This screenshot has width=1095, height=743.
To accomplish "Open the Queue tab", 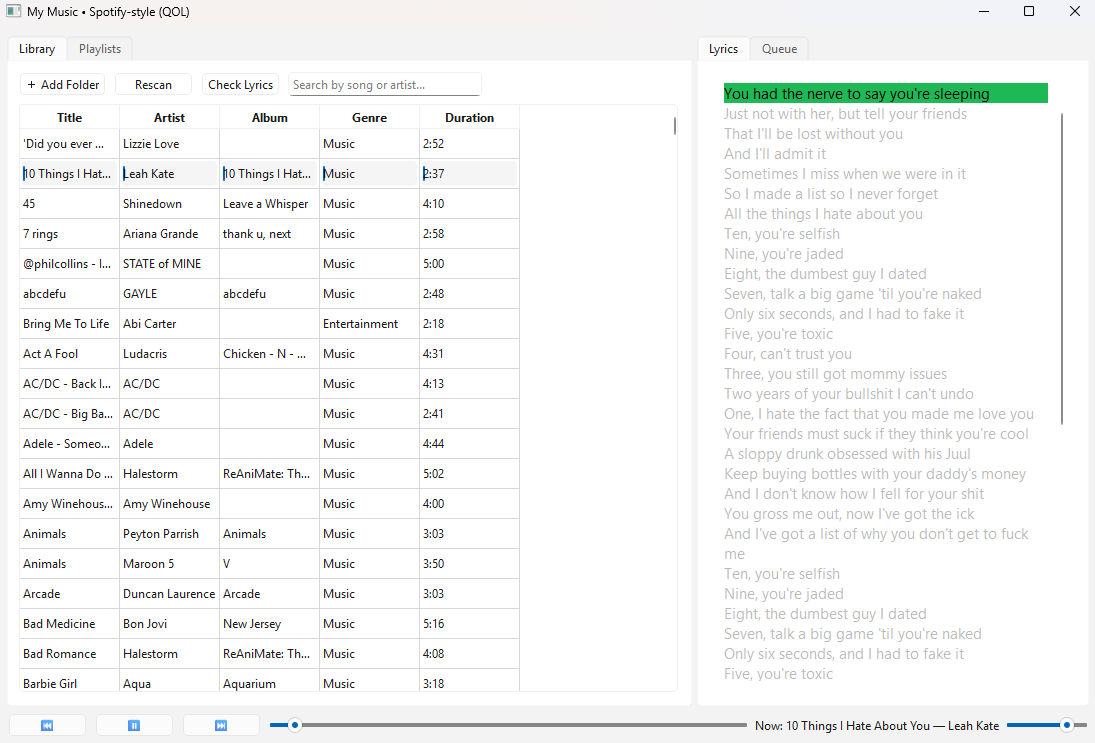I will [779, 49].
